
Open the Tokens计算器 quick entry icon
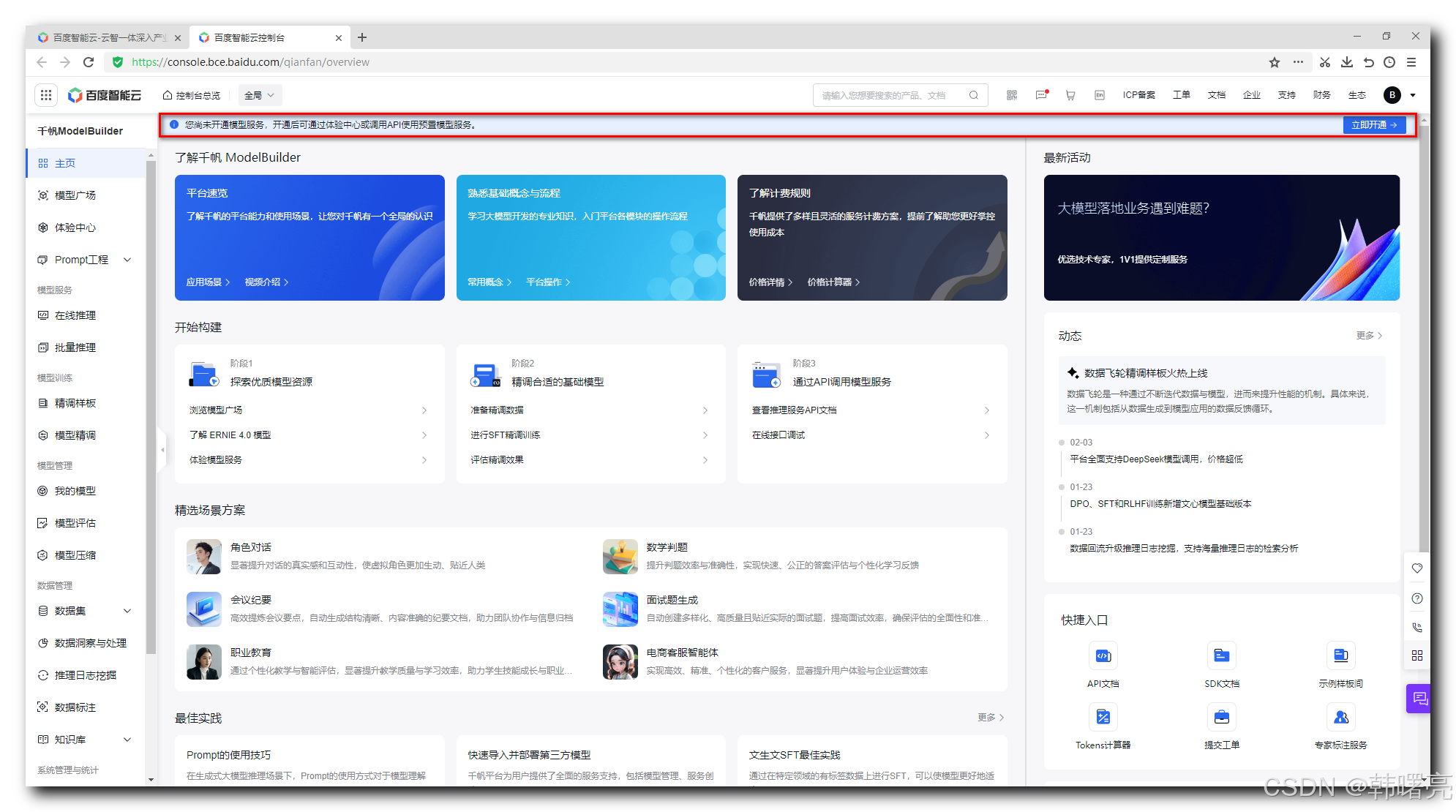click(x=1103, y=718)
